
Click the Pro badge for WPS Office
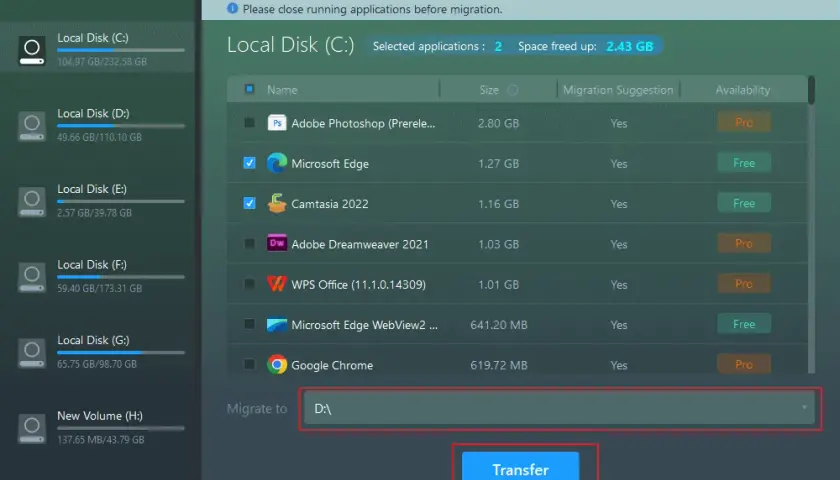744,283
